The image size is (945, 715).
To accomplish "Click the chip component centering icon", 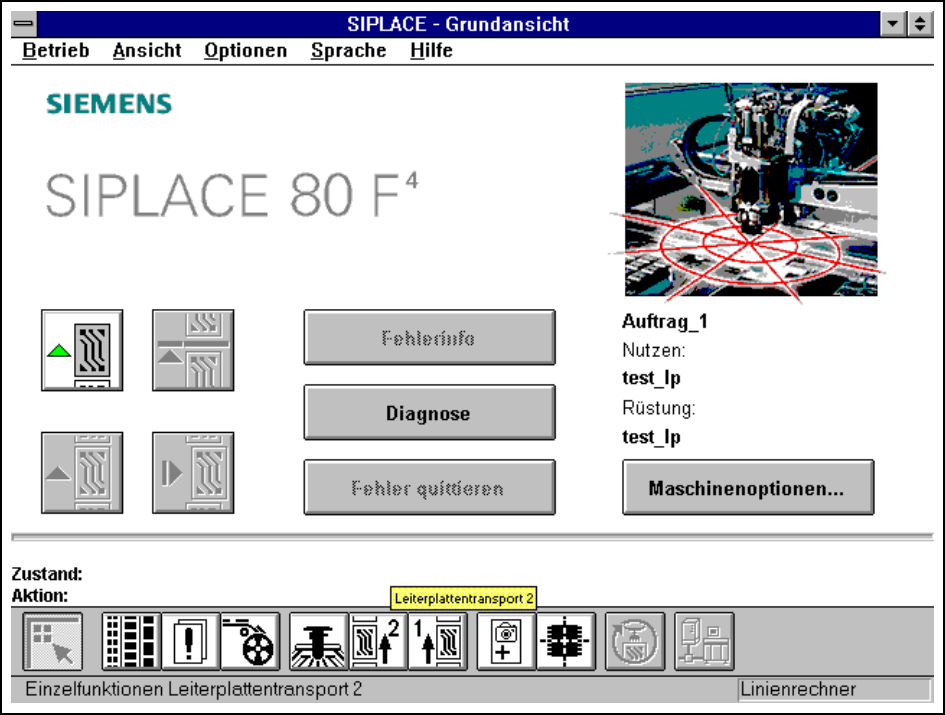I will (566, 641).
